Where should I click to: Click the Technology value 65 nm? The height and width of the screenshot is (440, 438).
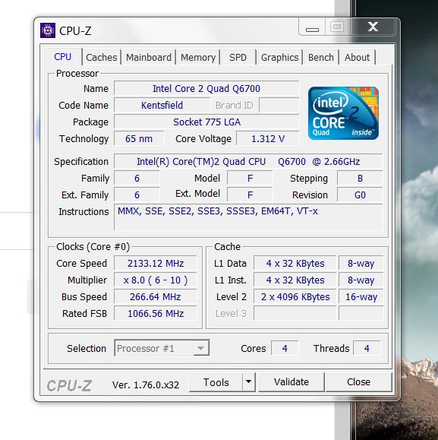point(139,139)
